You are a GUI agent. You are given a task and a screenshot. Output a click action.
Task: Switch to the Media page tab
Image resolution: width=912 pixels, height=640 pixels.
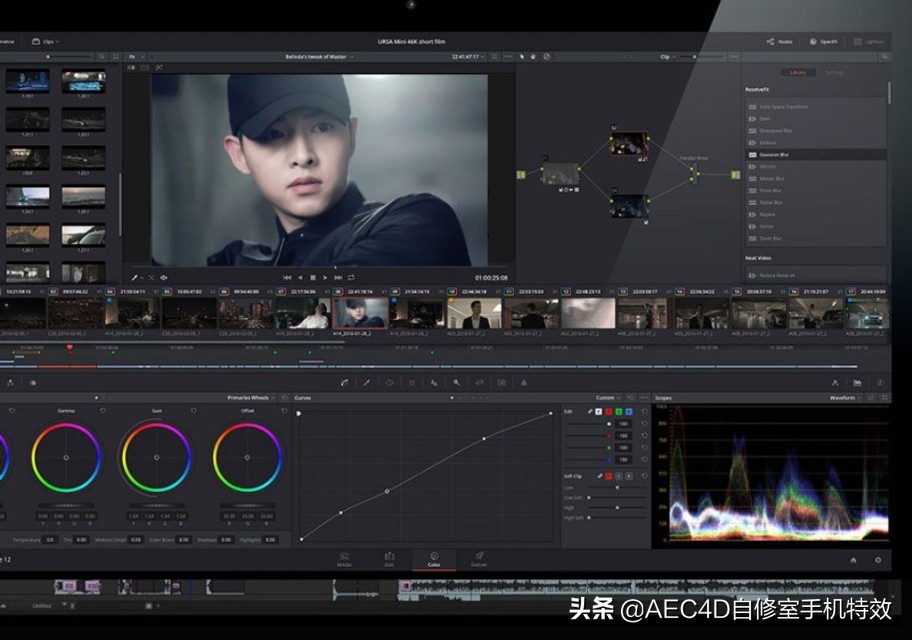click(x=344, y=559)
